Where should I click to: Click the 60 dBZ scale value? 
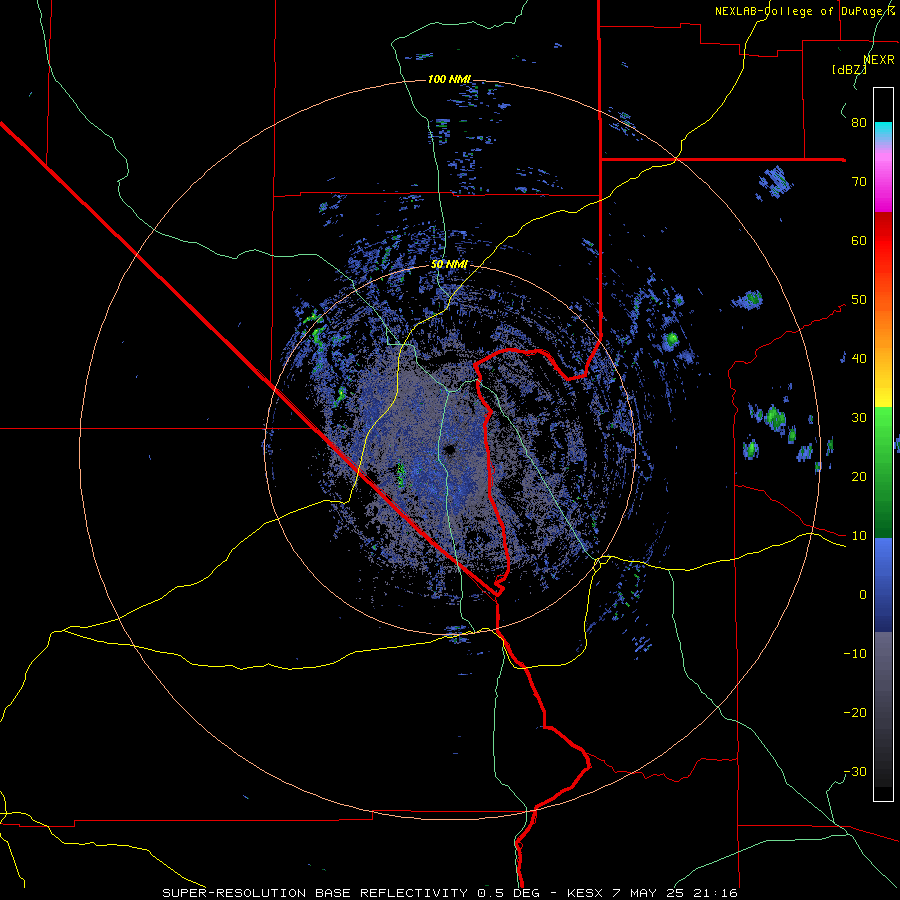coord(859,240)
